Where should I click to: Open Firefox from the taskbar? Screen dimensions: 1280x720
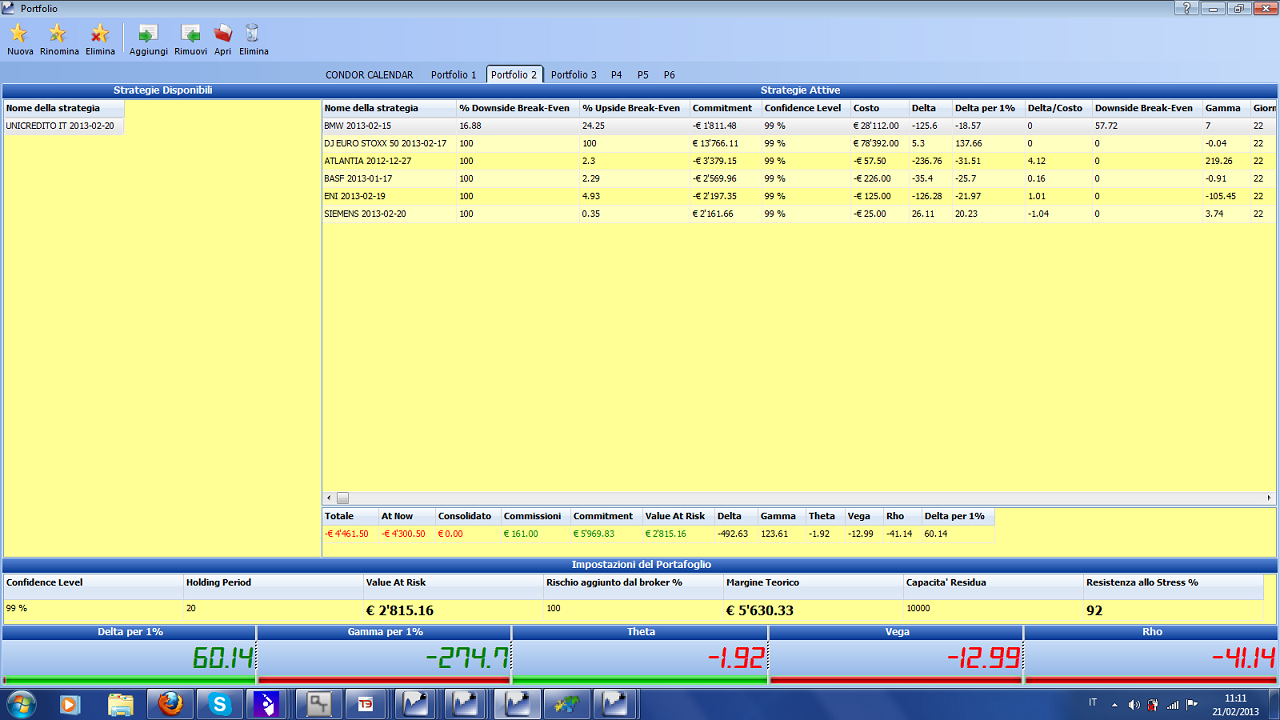click(x=171, y=704)
